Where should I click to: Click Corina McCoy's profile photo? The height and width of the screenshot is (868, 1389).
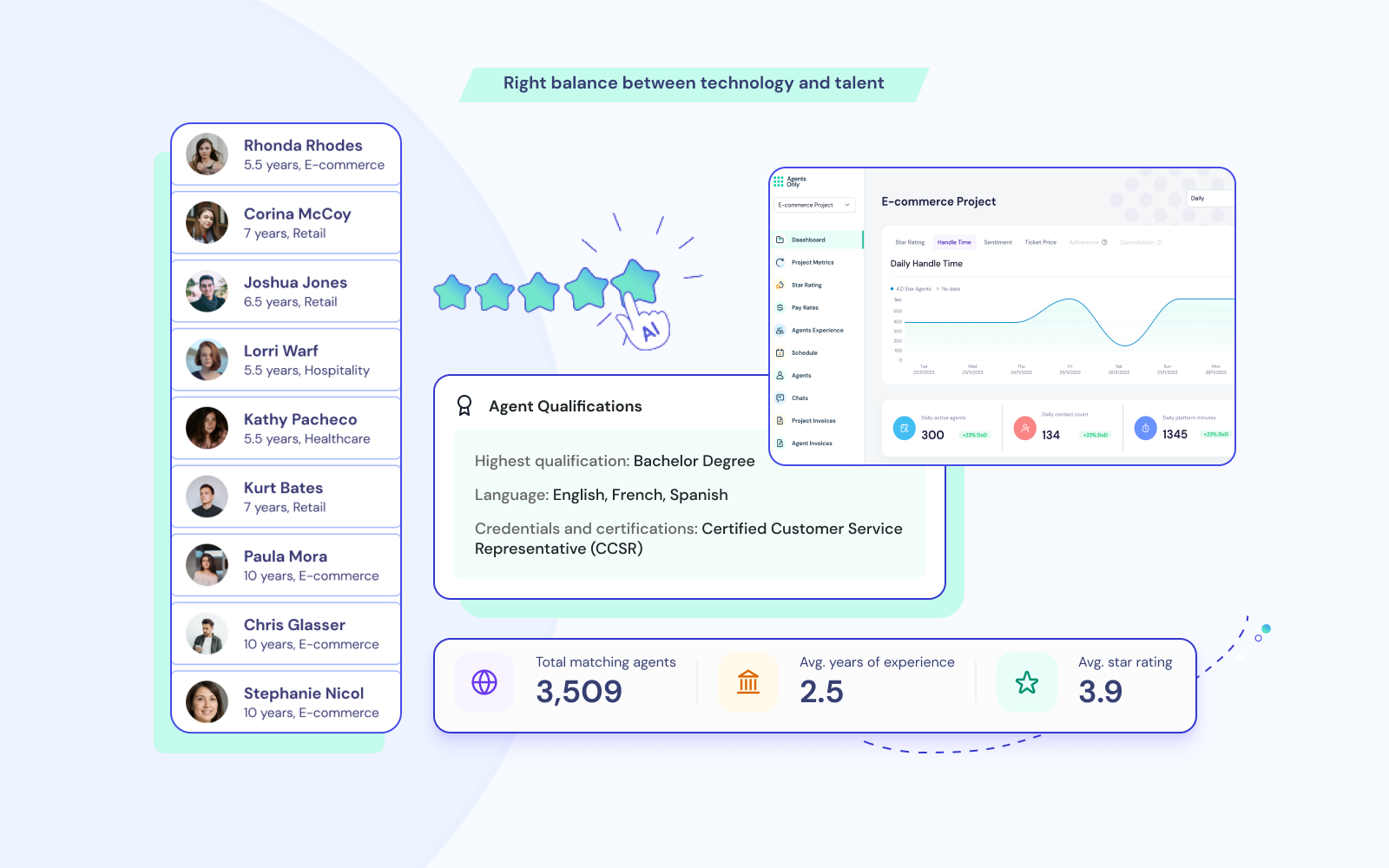pyautogui.click(x=207, y=223)
